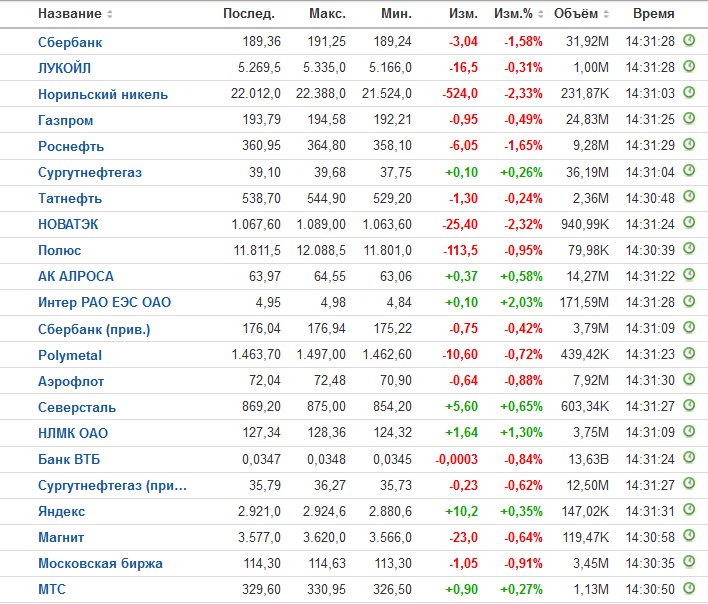Select the time cell 14:31:31

point(650,511)
